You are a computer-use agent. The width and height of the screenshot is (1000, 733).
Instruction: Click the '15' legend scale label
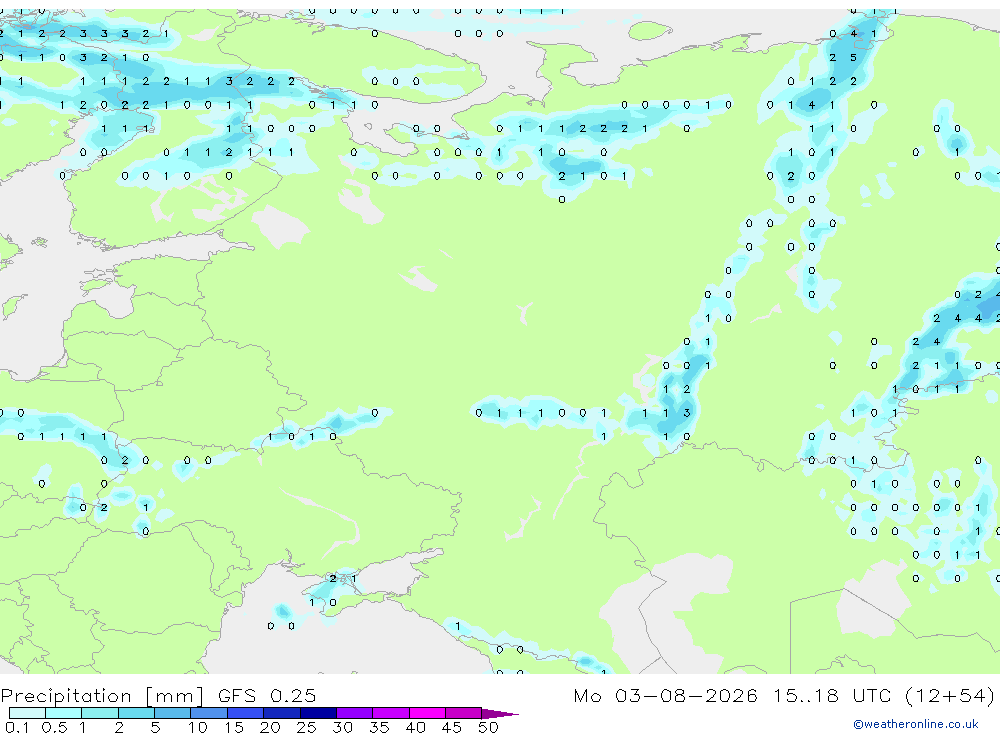233,727
